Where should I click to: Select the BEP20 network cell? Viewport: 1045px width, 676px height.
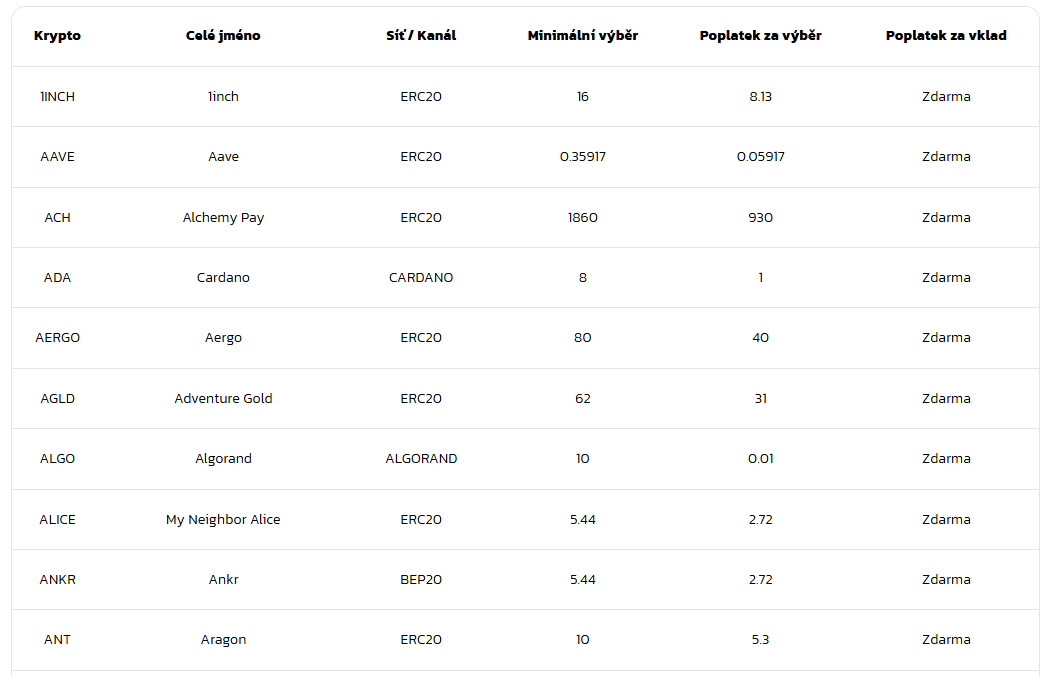tap(421, 580)
